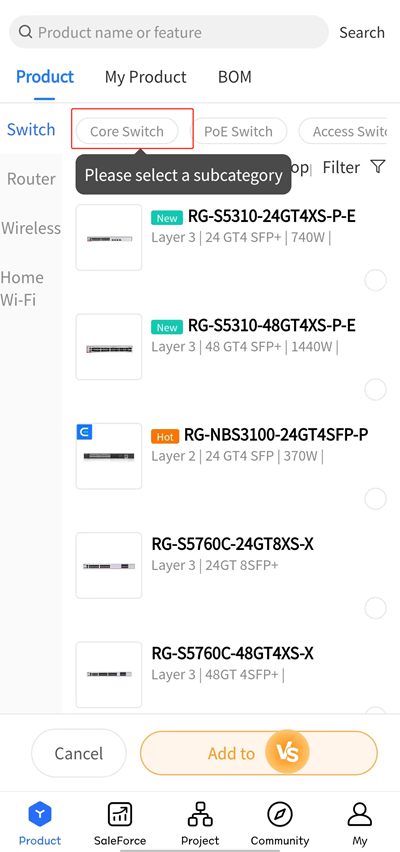Choose the Core Switch subcategory chip
This screenshot has width=400, height=852.
127,131
